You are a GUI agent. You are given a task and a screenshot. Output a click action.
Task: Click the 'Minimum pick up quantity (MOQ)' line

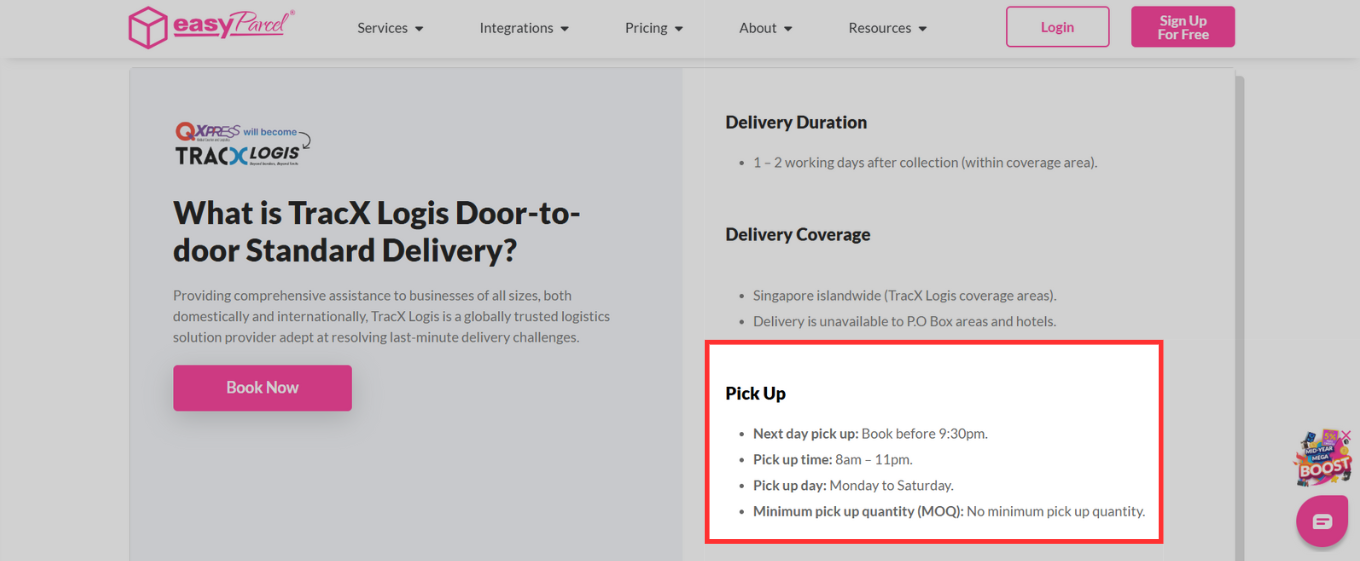[949, 512]
